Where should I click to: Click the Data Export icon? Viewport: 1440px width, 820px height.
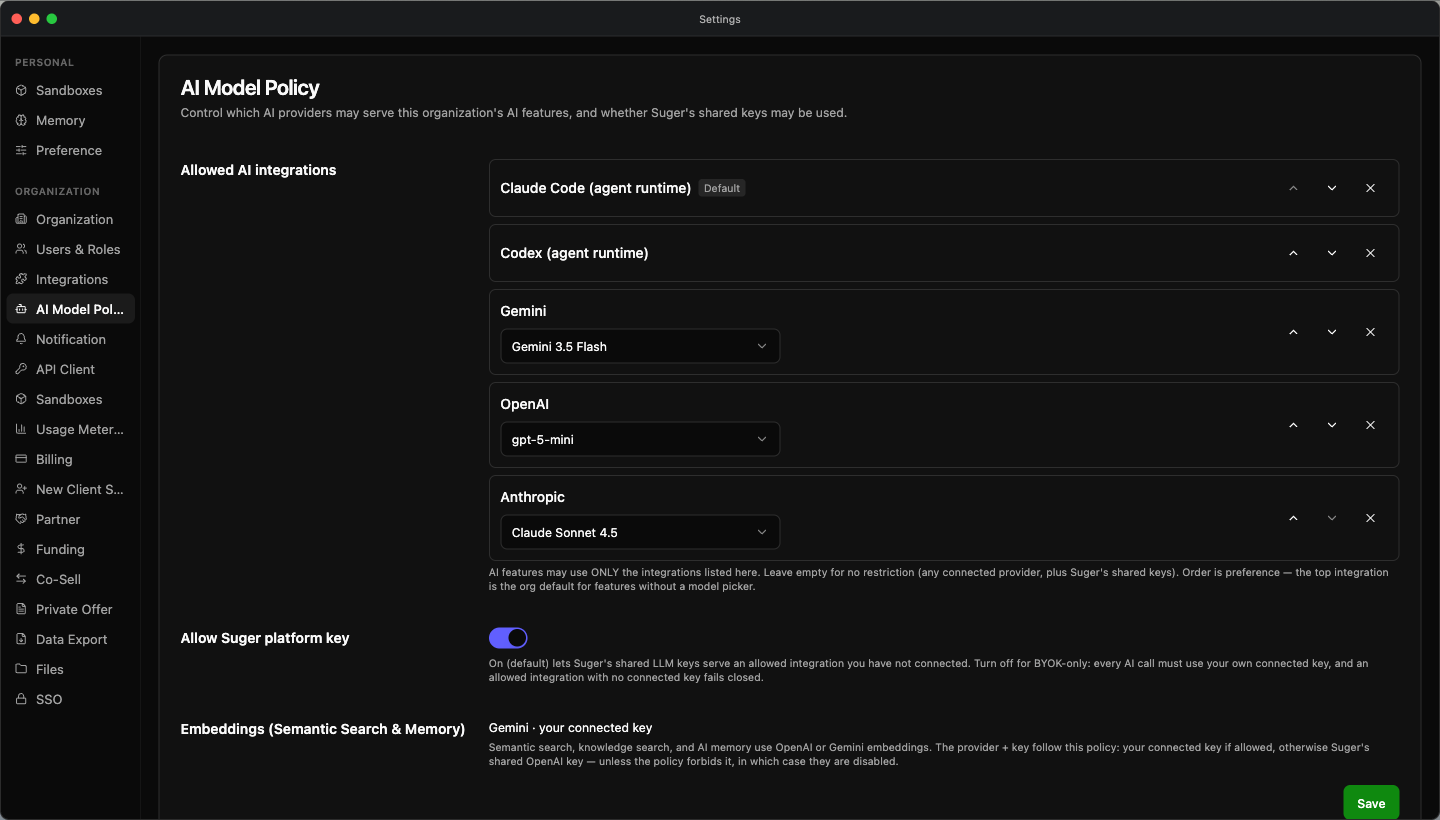pyautogui.click(x=21, y=639)
